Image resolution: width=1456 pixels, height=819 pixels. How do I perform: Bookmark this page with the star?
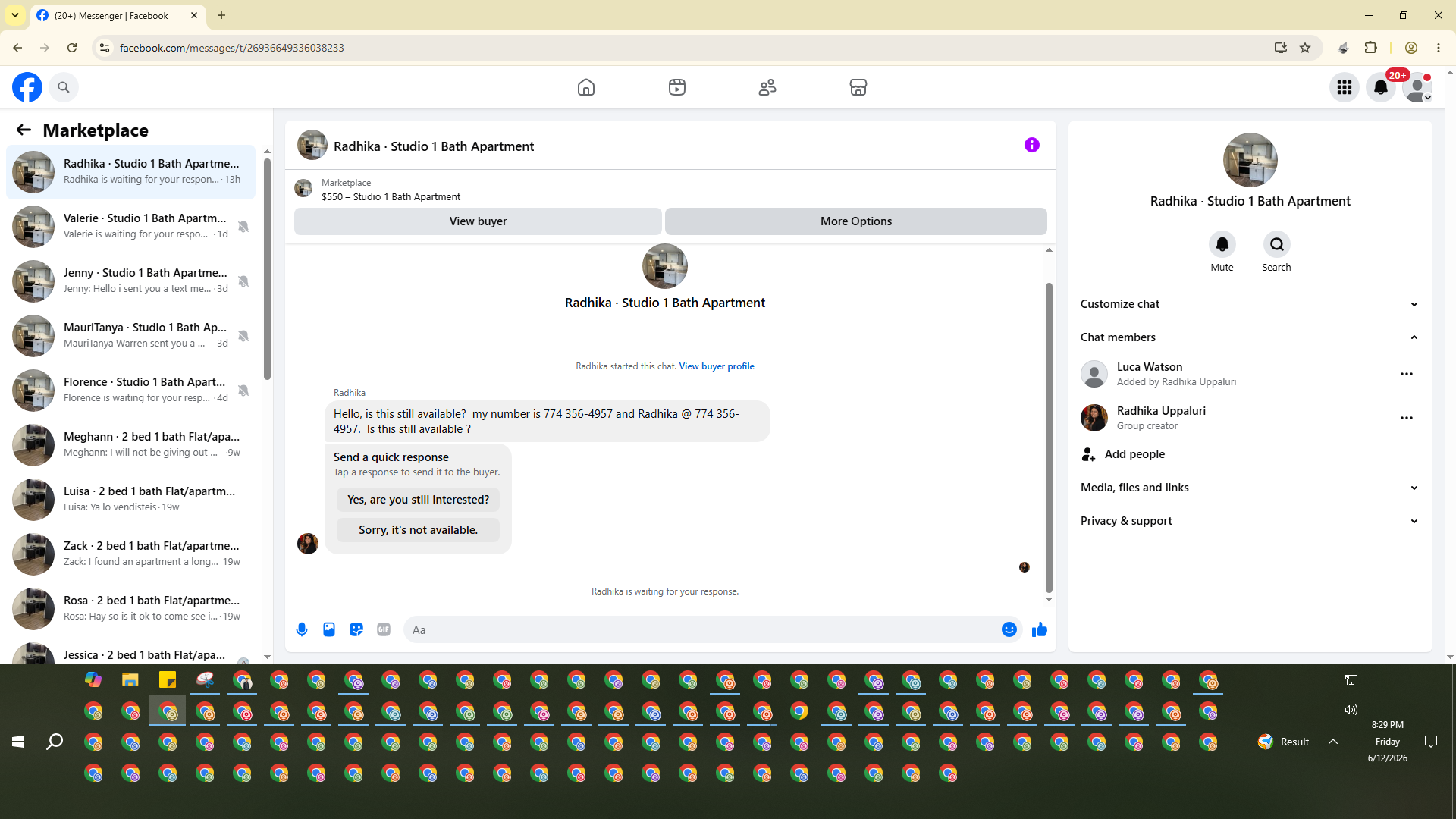click(x=1305, y=48)
